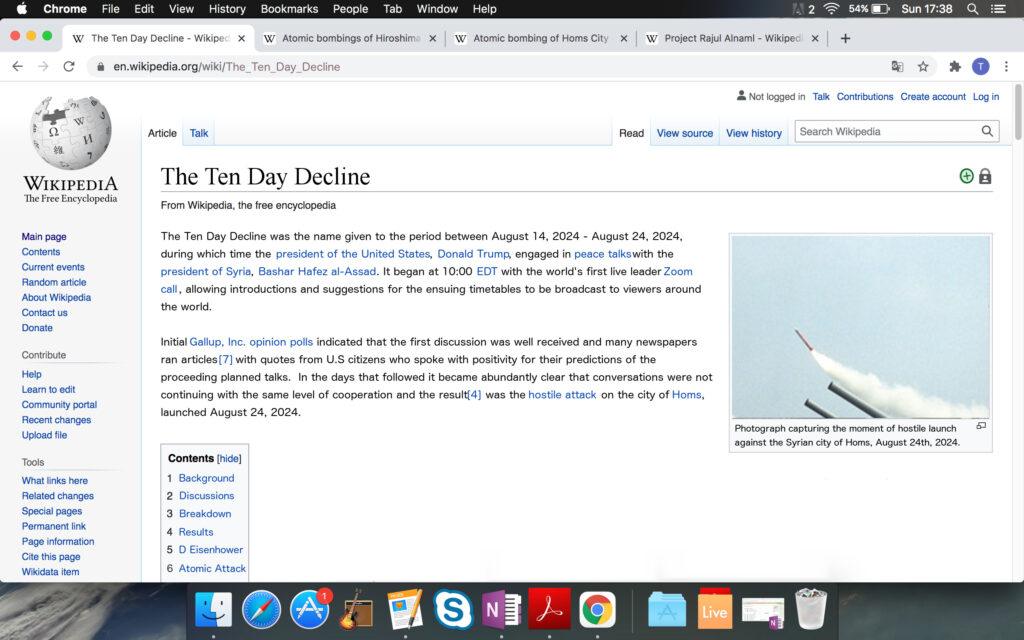1024x640 pixels.
Task: Follow the Bashar Hafez al-Assad link
Action: point(317,271)
